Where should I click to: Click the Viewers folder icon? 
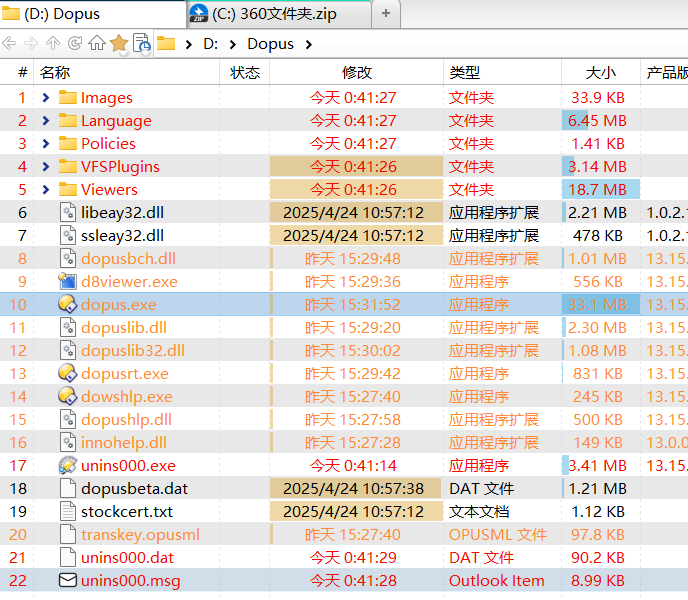pyautogui.click(x=68, y=189)
